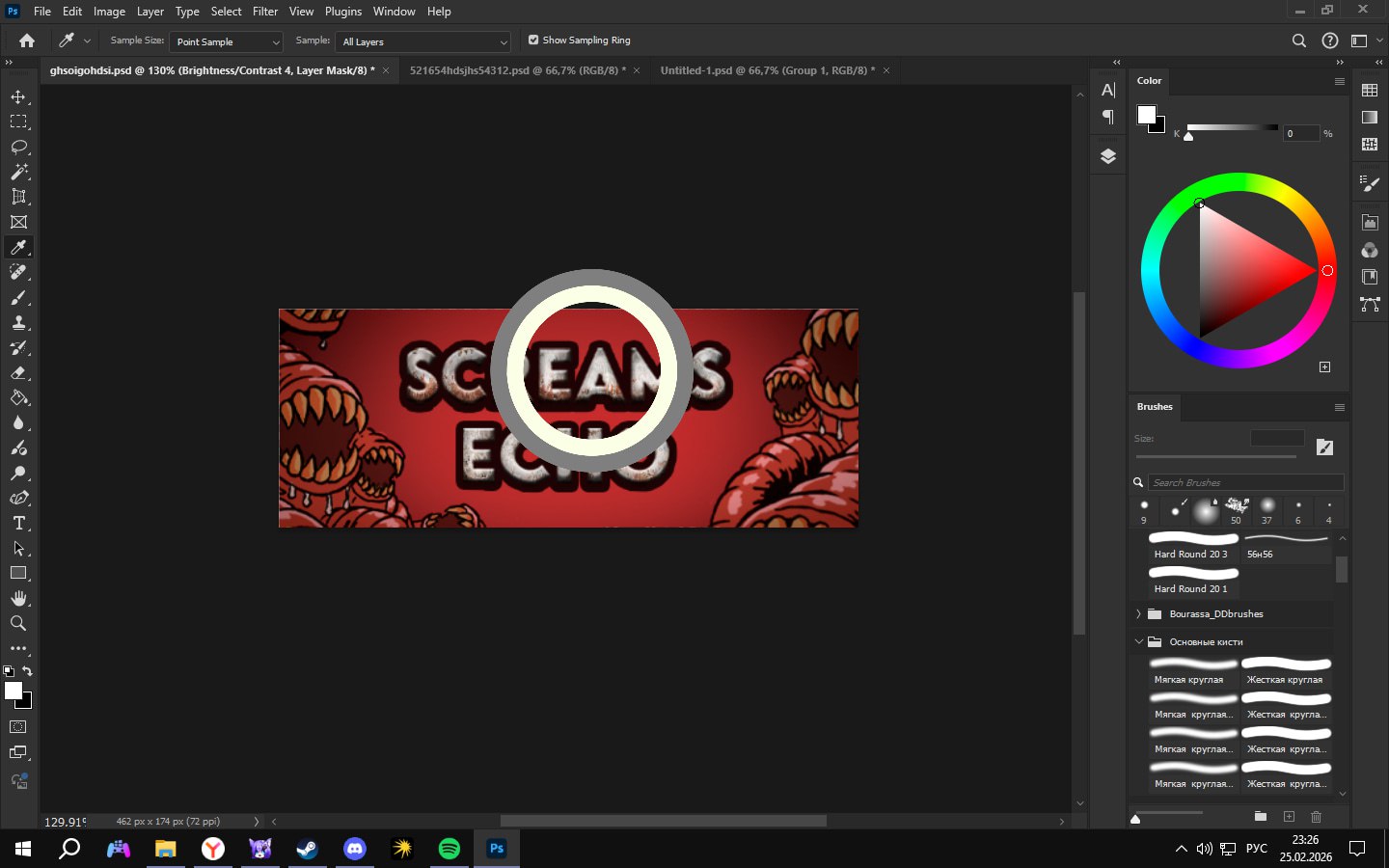Select the Zoom tool in toolbar
The height and width of the screenshot is (868, 1389).
(x=18, y=623)
